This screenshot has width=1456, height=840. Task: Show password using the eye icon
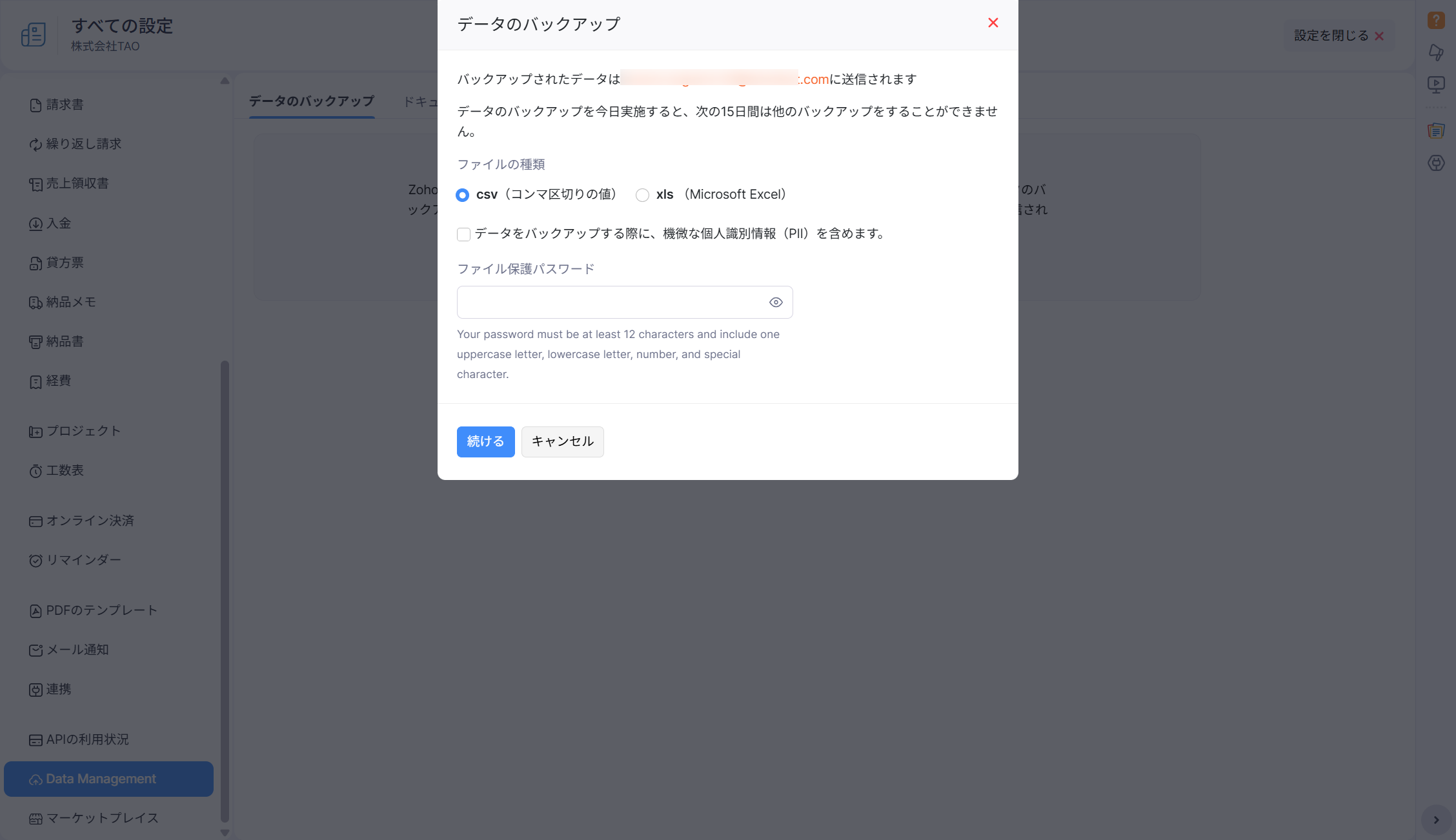point(775,302)
